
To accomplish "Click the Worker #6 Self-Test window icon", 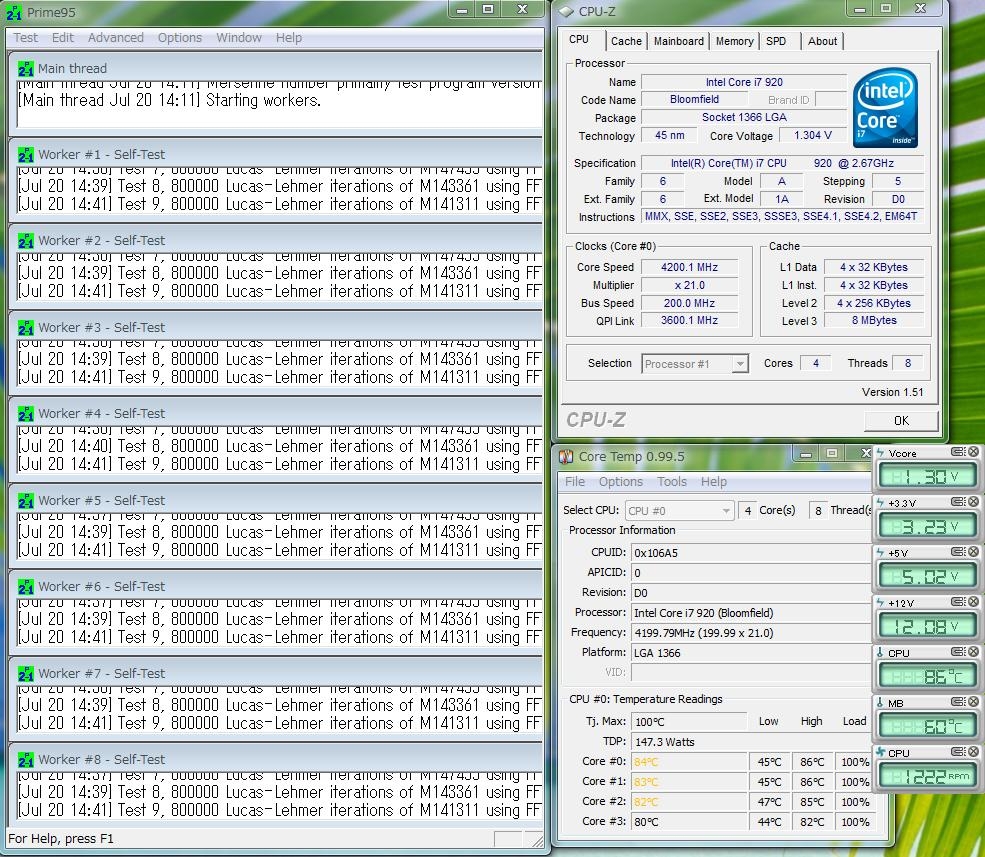I will click(x=26, y=587).
